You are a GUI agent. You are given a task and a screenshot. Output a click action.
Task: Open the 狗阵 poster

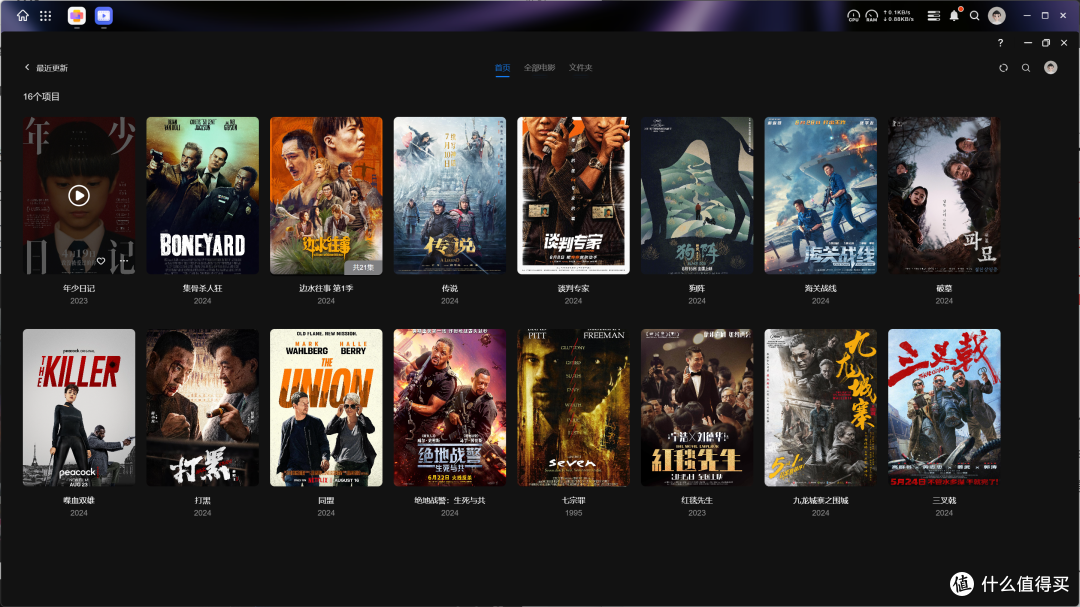pyautogui.click(x=697, y=196)
